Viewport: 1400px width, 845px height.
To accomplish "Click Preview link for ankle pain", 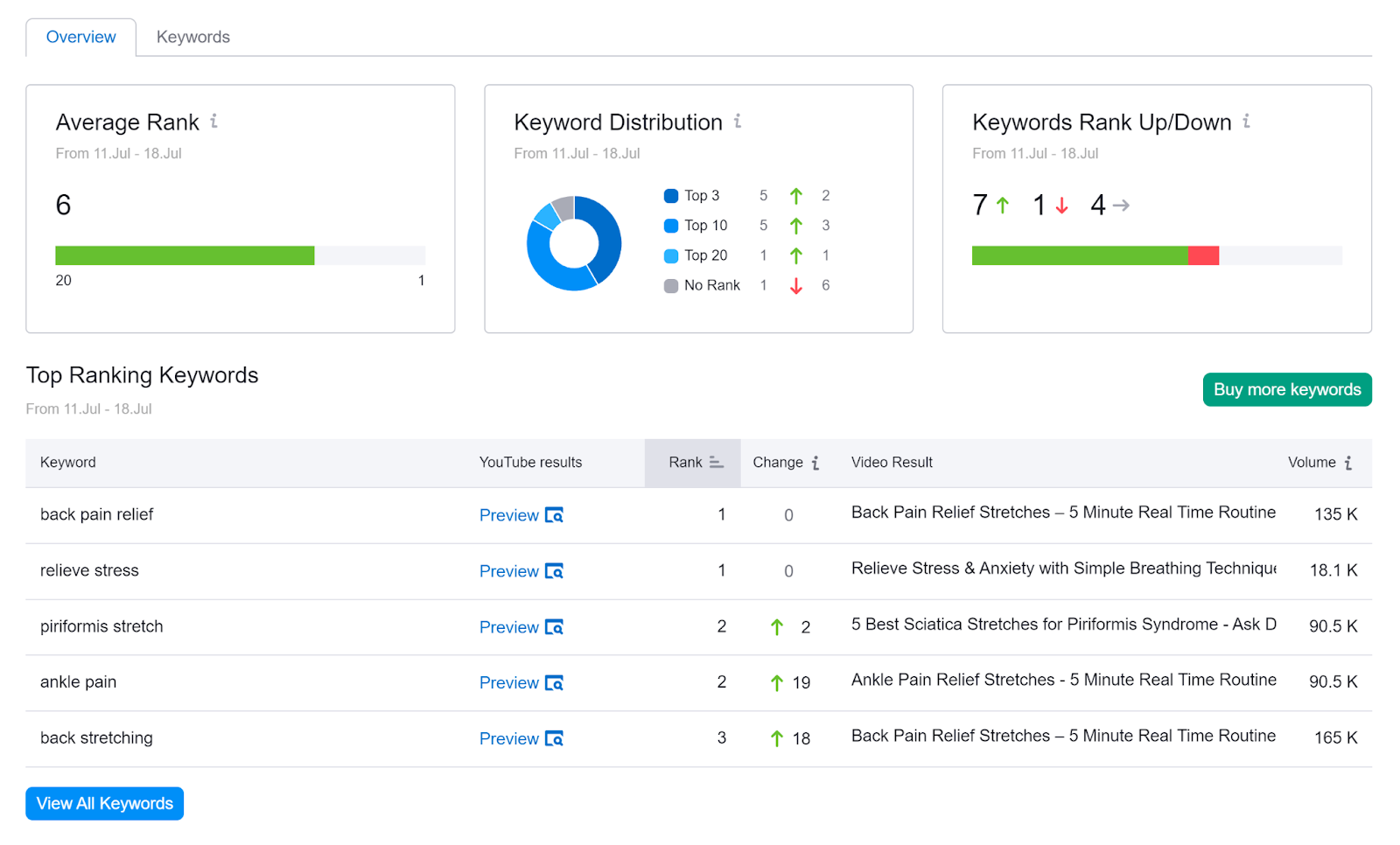I will click(508, 683).
